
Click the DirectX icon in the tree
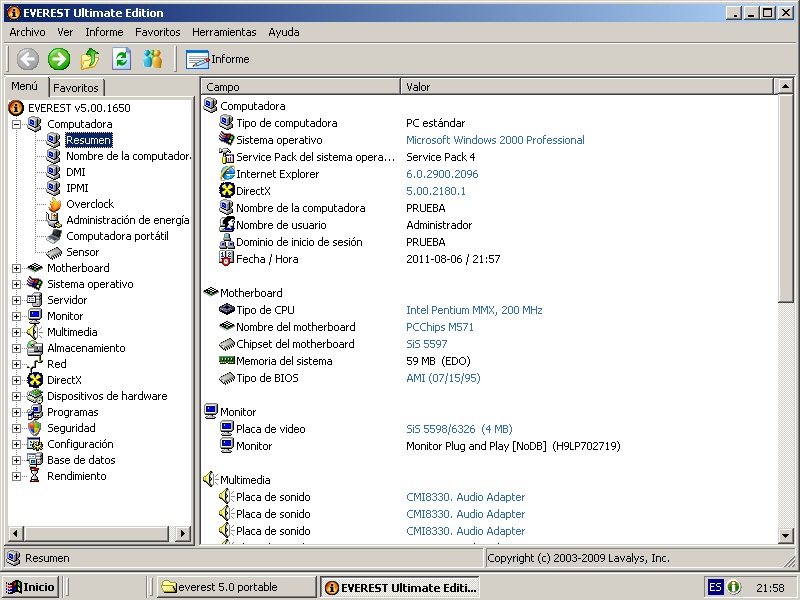[35, 380]
